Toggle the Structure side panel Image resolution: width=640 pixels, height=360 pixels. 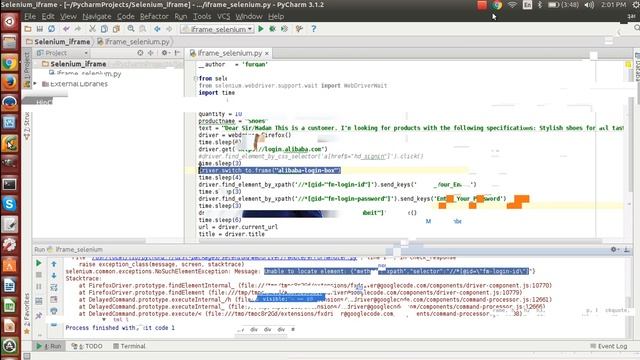point(27,127)
